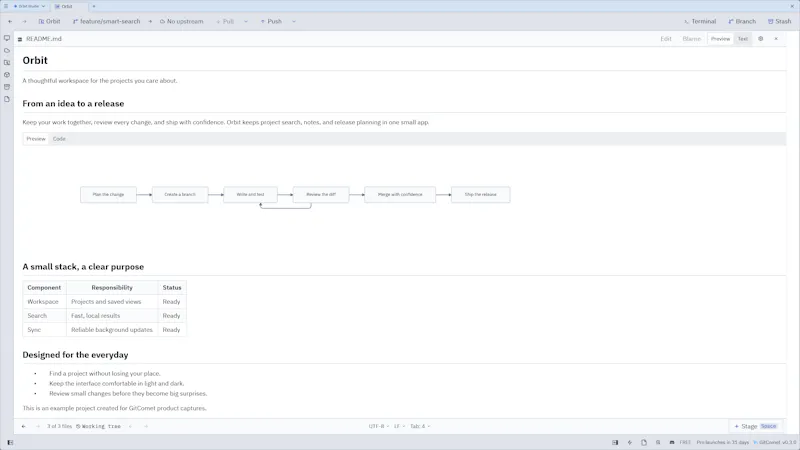Open the UTF-8 encoding dropdown
Image resolution: width=800 pixels, height=450 pixels.
pyautogui.click(x=379, y=427)
